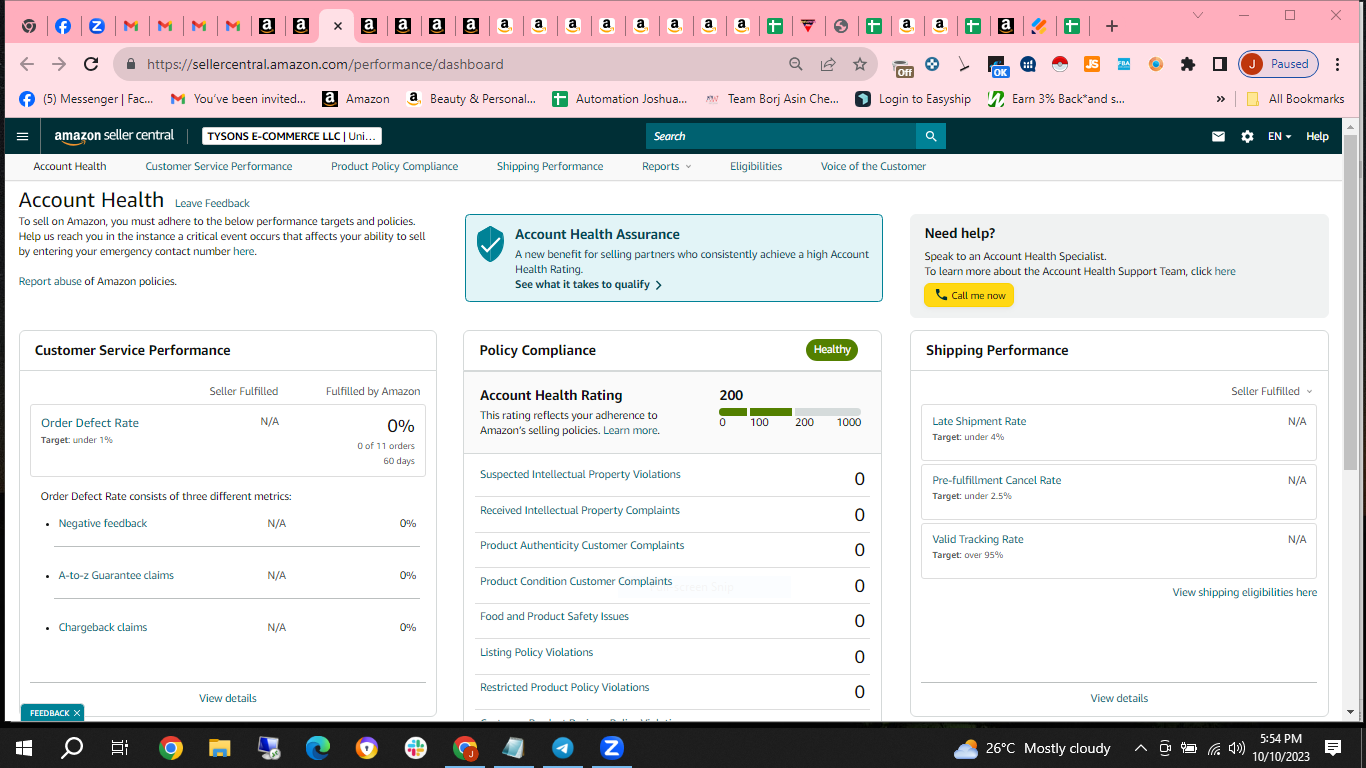Open the Late Shipment Rate link
The image size is (1366, 768).
[979, 421]
